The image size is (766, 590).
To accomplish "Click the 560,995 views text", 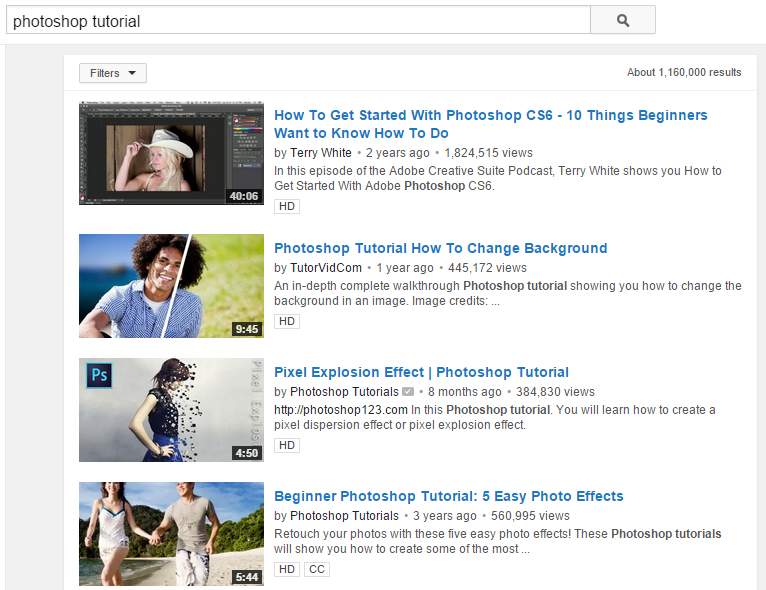I will pos(531,516).
